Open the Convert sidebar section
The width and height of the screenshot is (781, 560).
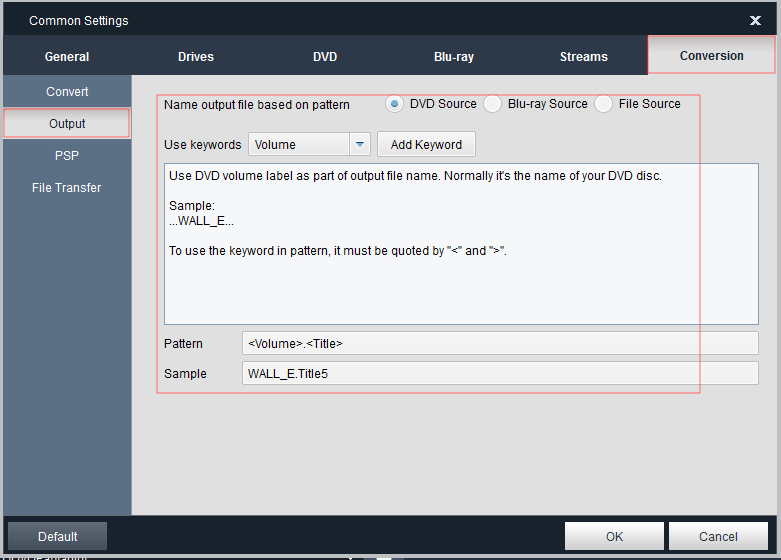pos(67,92)
